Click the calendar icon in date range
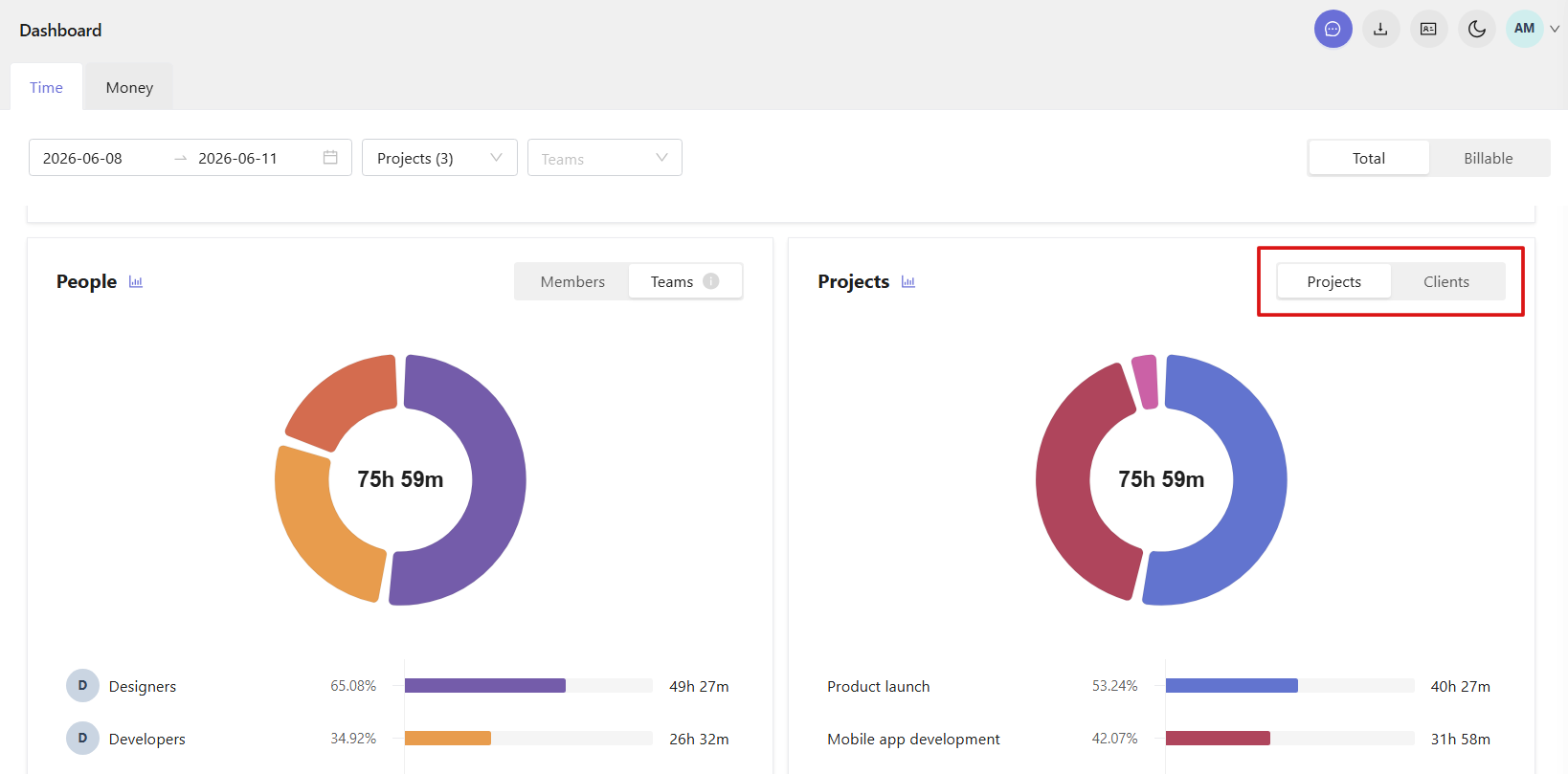 click(330, 158)
